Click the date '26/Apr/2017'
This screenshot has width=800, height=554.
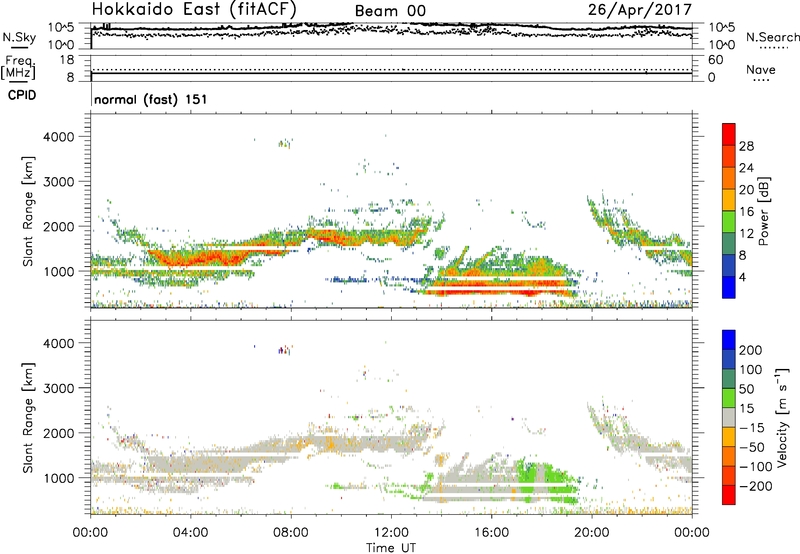[x=640, y=10]
